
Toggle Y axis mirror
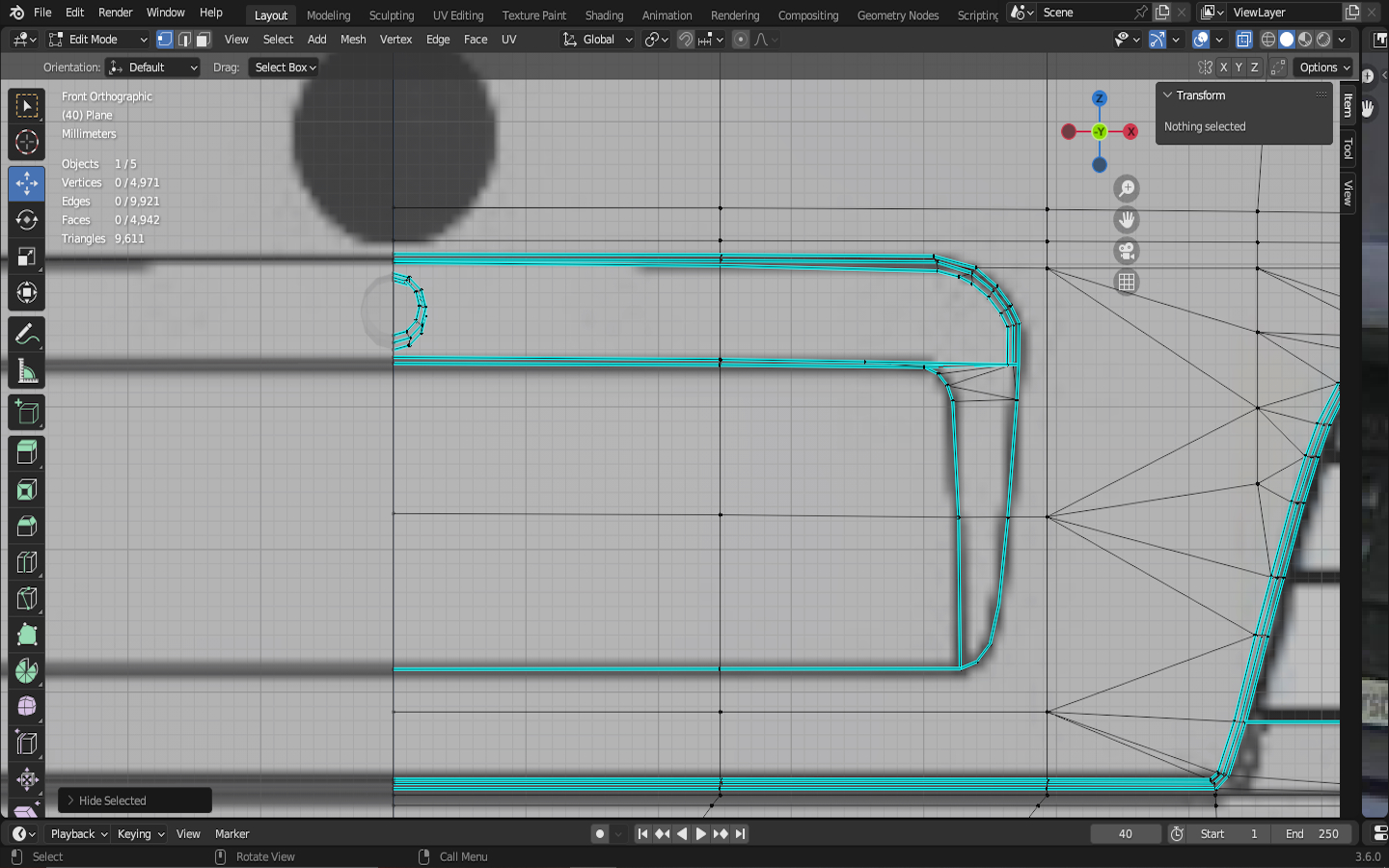click(x=1239, y=68)
